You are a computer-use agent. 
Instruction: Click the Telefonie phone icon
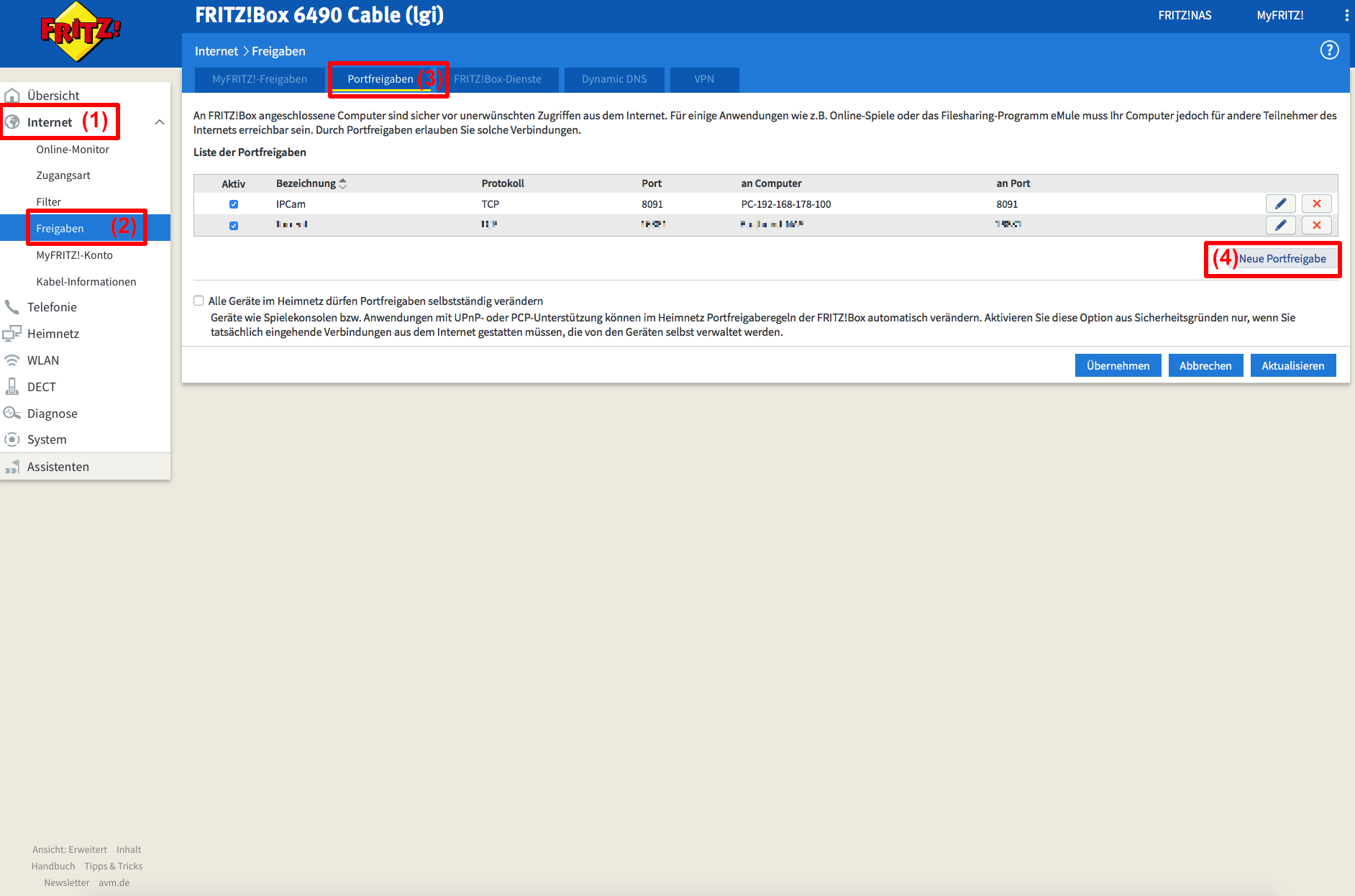point(12,307)
